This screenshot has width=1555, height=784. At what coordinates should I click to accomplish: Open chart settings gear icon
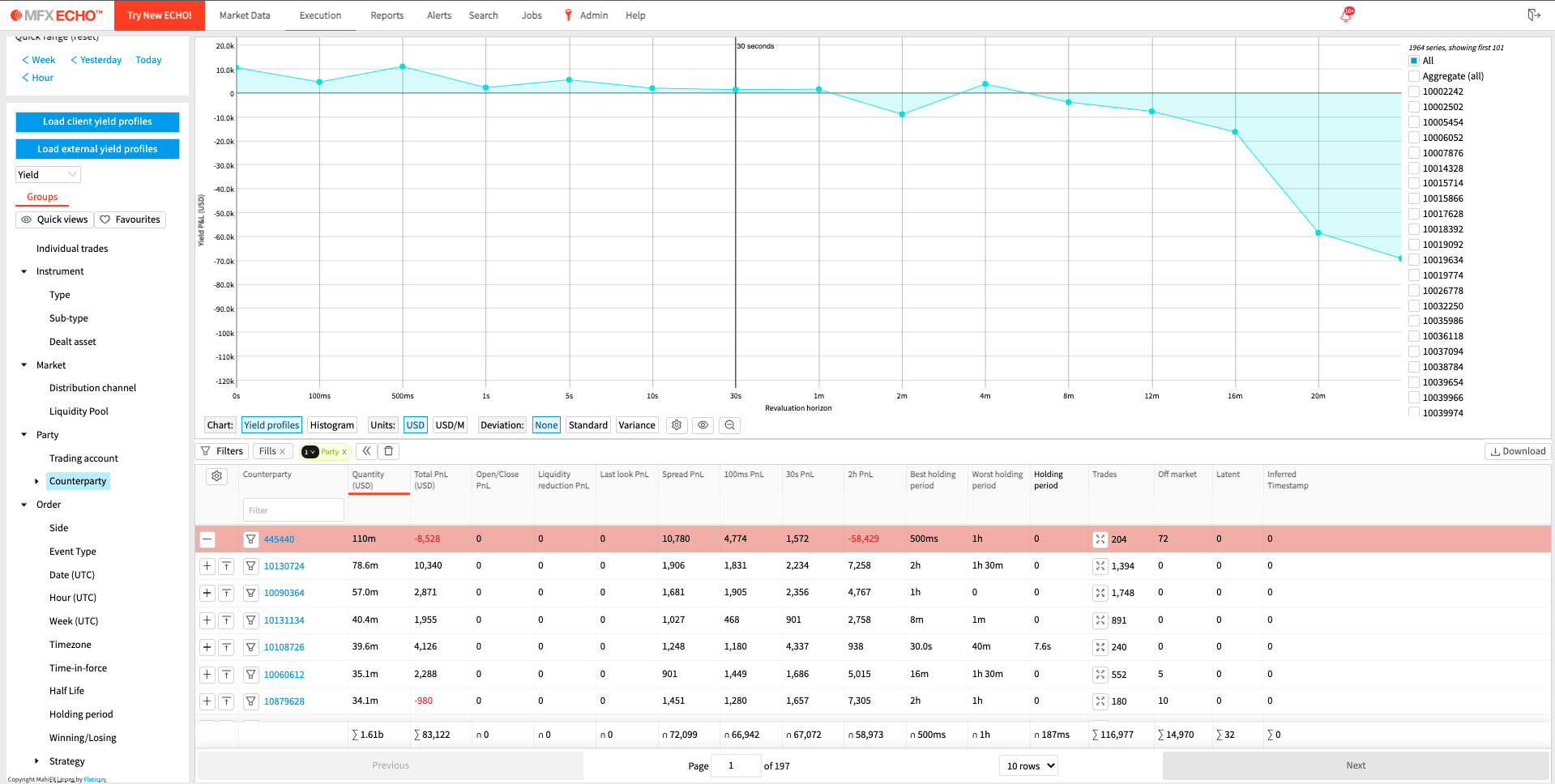677,425
